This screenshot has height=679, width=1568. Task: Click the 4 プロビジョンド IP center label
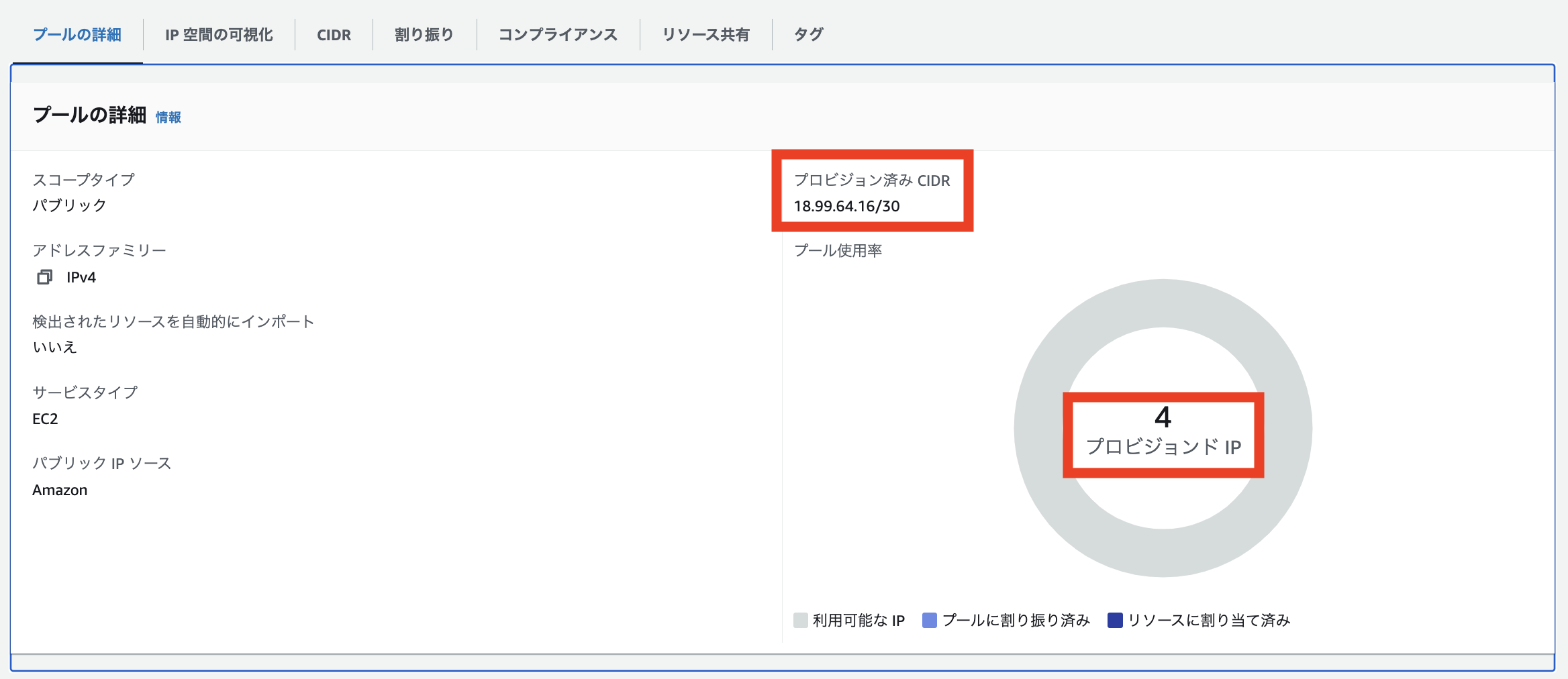point(1163,436)
